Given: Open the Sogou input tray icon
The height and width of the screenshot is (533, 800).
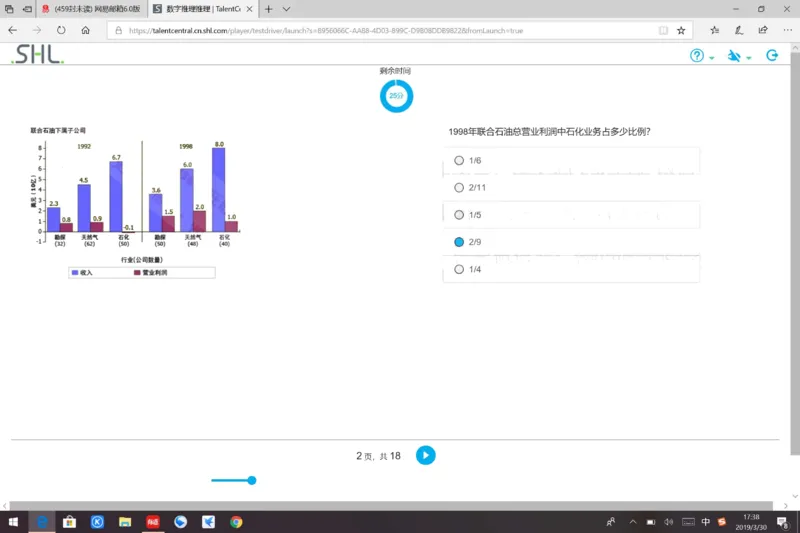Looking at the screenshot, I should click(722, 522).
